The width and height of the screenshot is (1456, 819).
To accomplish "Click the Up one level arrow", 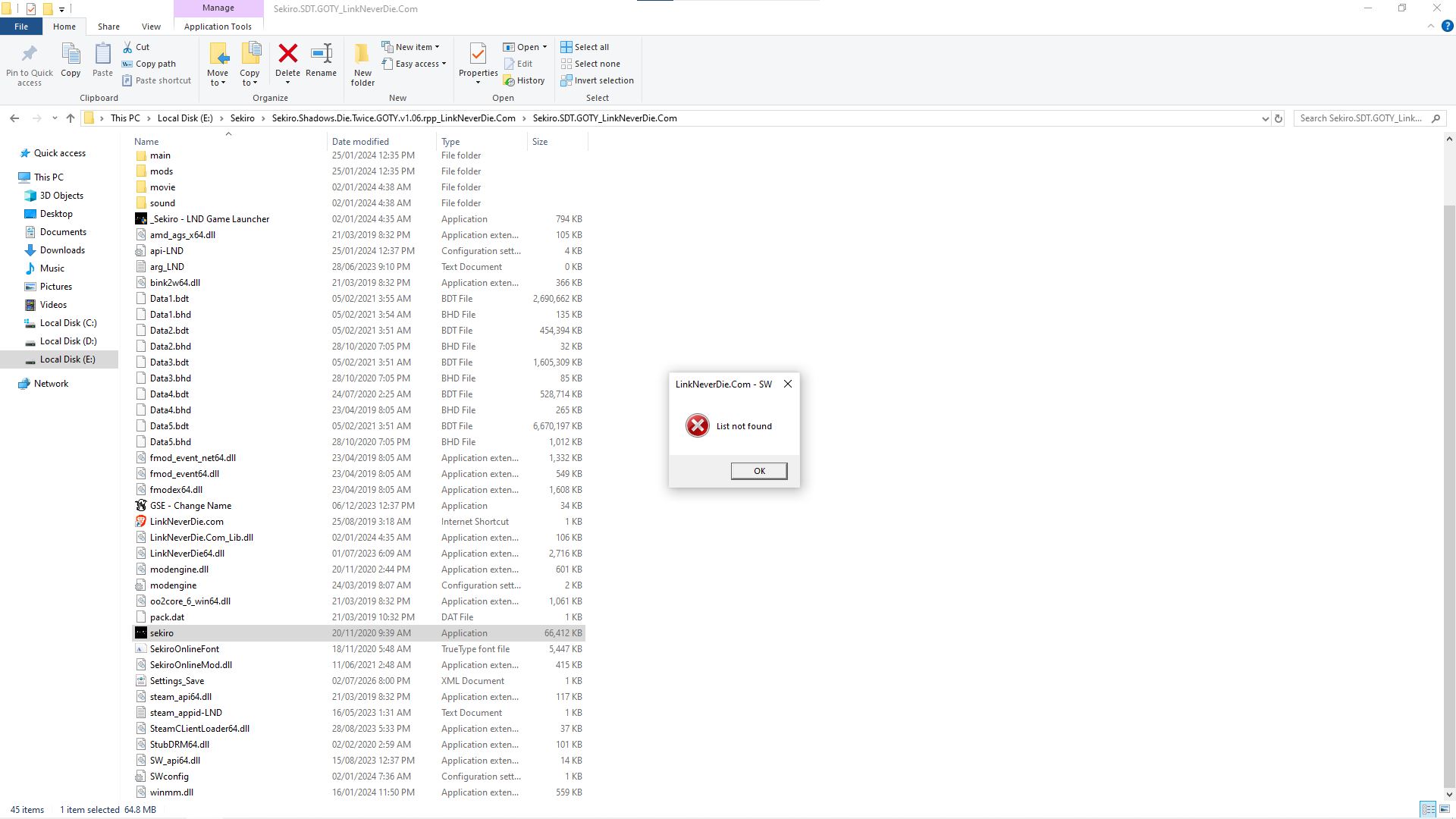I will (71, 118).
